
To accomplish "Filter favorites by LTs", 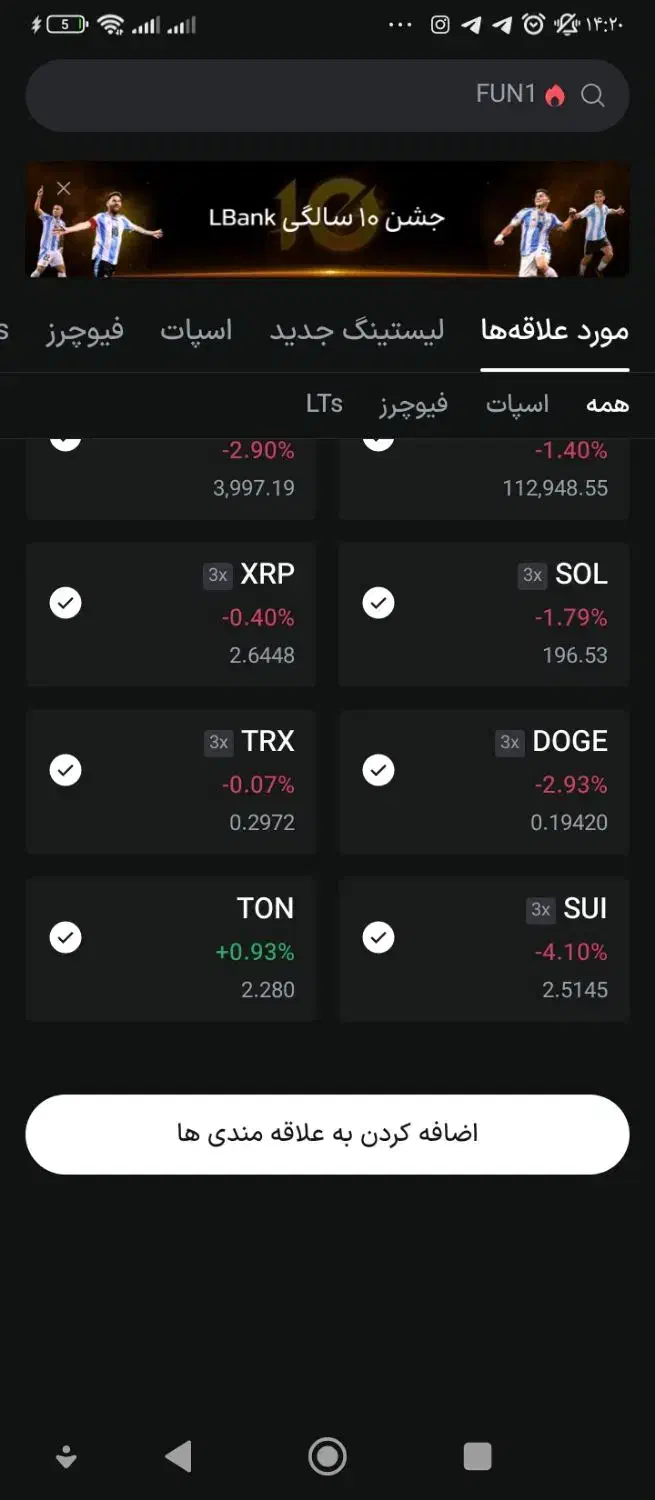I will click(x=324, y=404).
